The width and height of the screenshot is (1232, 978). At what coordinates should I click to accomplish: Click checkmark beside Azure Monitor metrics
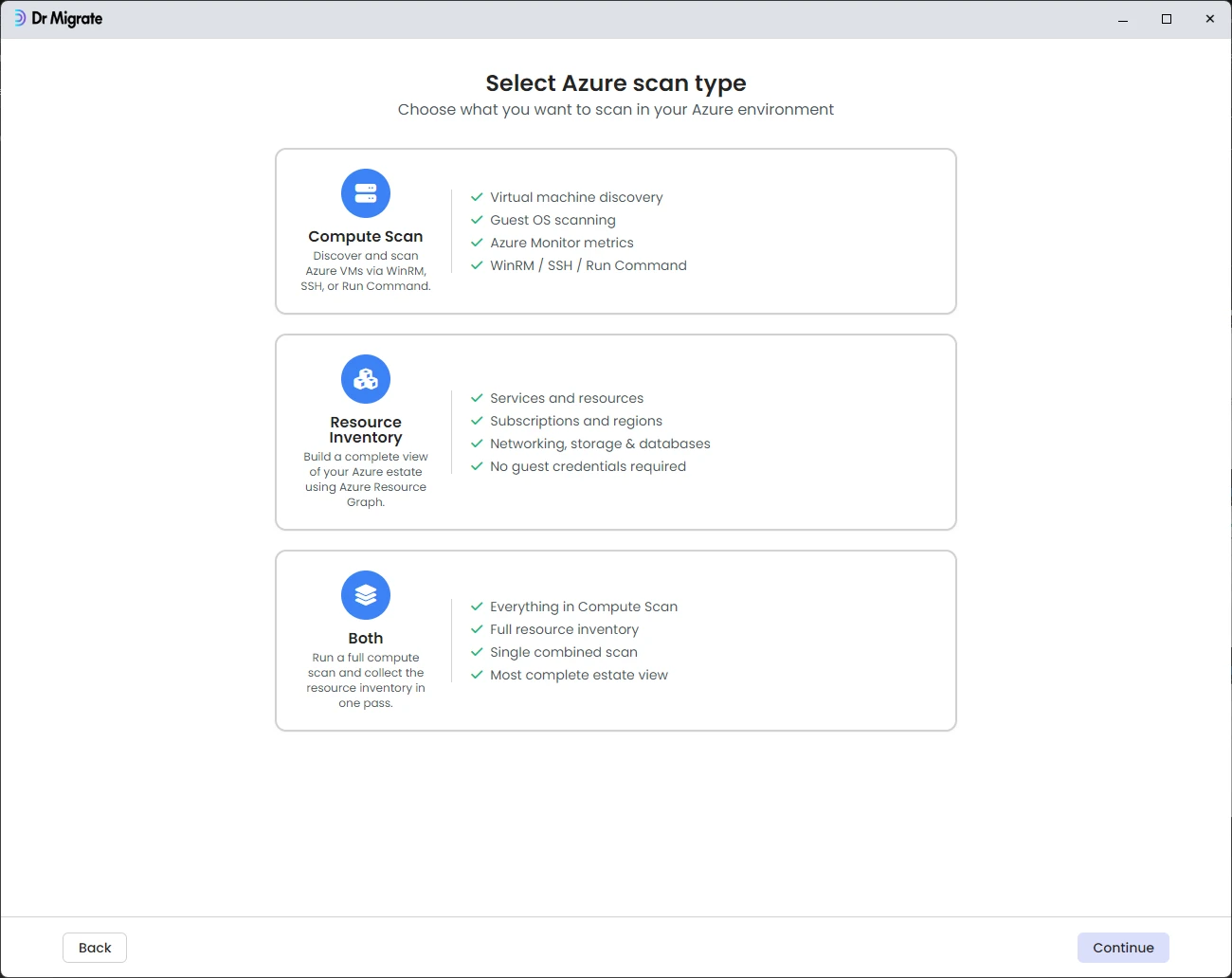click(x=477, y=243)
